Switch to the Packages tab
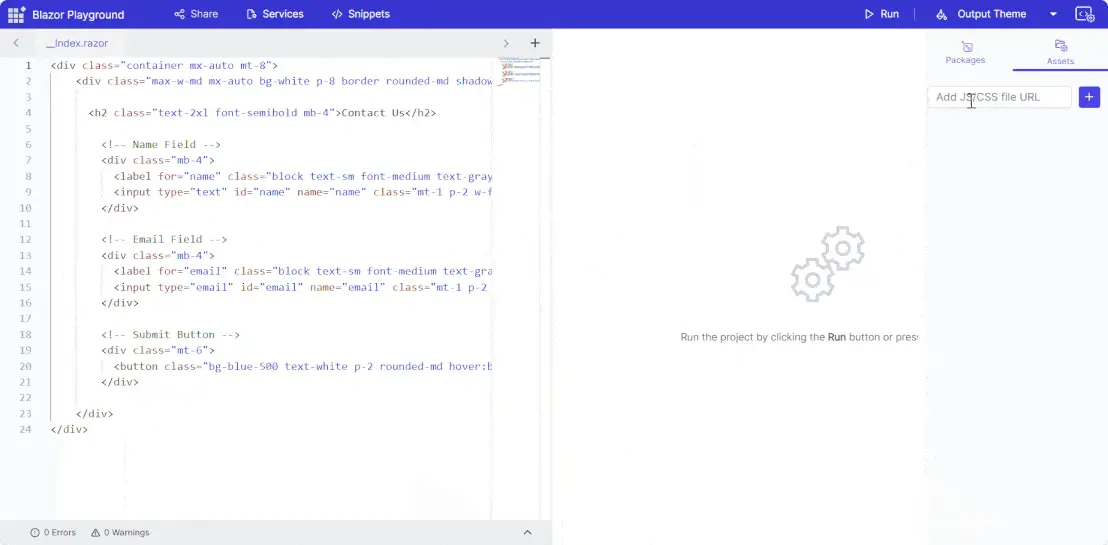1108x545 pixels. [x=965, y=52]
